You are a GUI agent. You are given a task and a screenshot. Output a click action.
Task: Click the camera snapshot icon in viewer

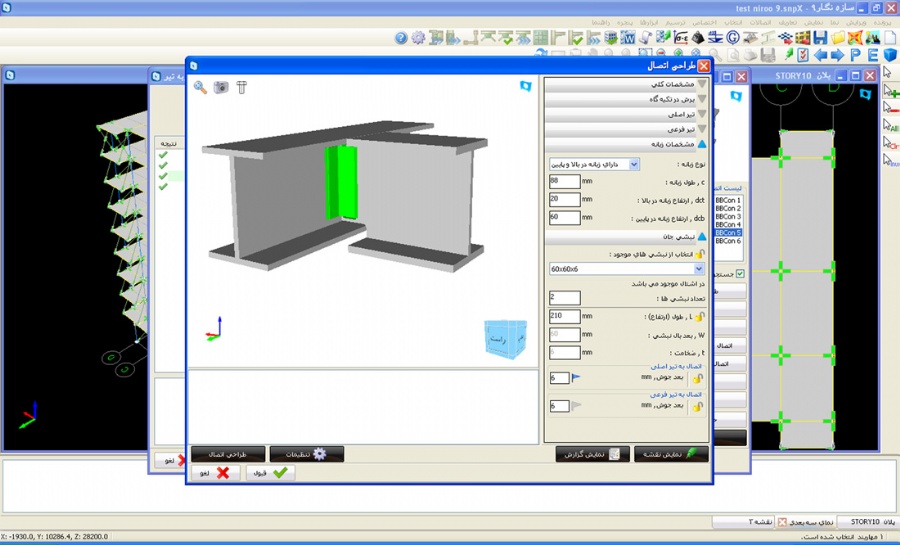point(221,88)
